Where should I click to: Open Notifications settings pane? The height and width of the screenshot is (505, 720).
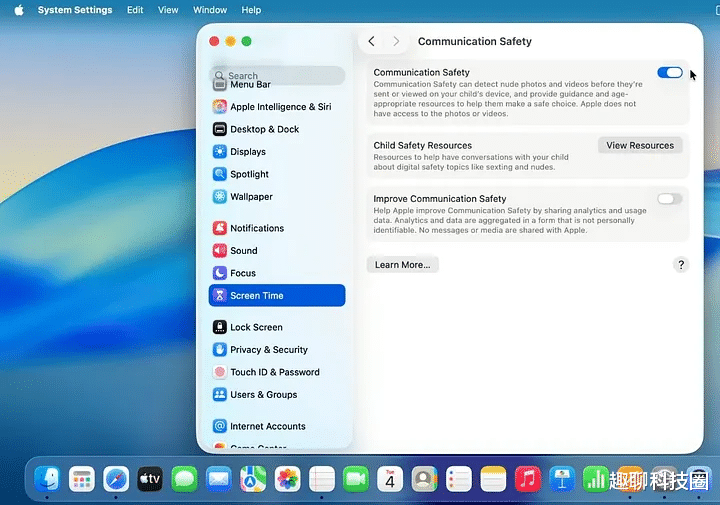tap(276, 228)
